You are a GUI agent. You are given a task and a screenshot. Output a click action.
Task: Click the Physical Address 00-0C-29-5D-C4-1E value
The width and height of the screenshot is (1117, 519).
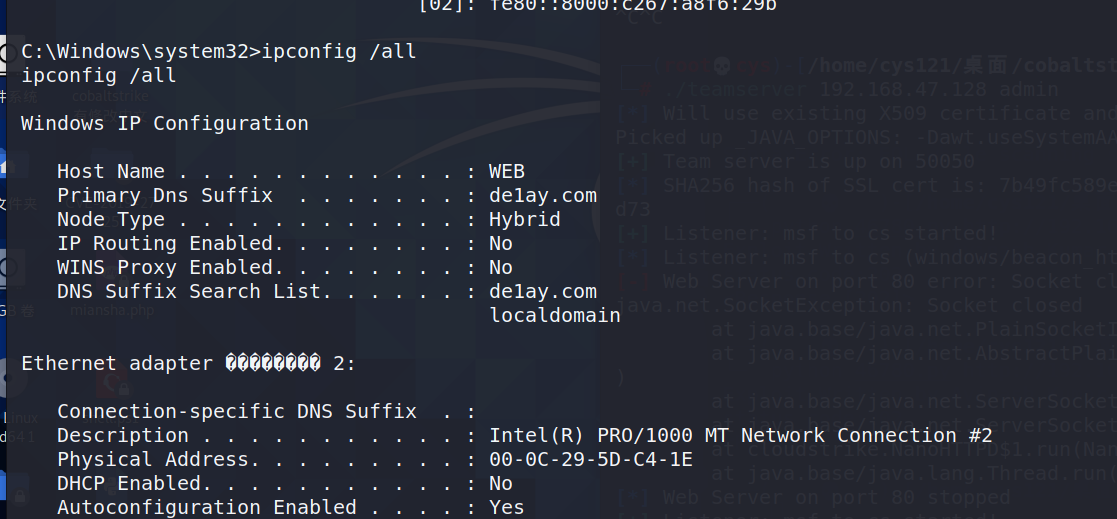tap(591, 459)
